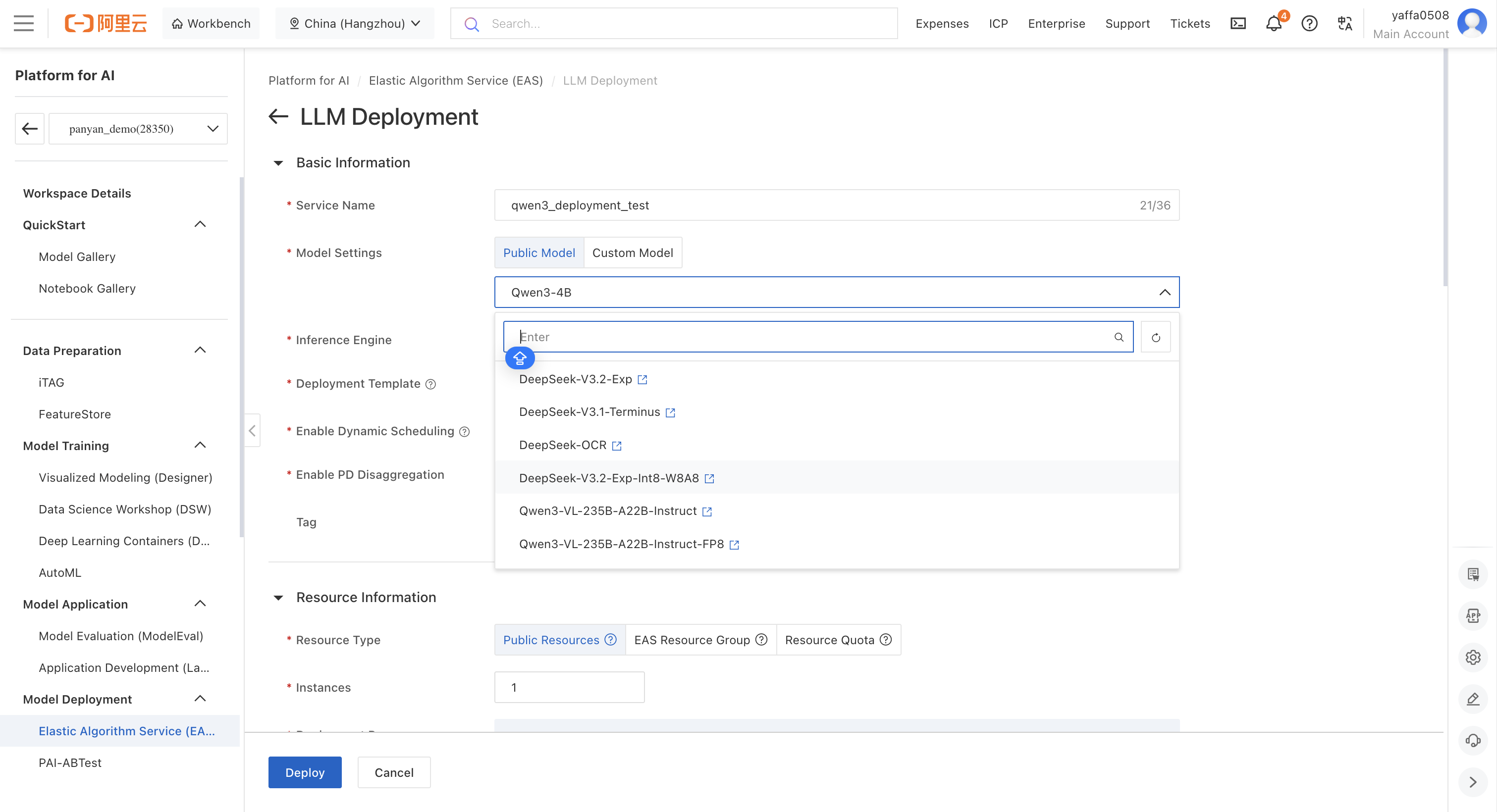Click the help question-mark icon
This screenshot has height=812, width=1497.
(x=1309, y=23)
